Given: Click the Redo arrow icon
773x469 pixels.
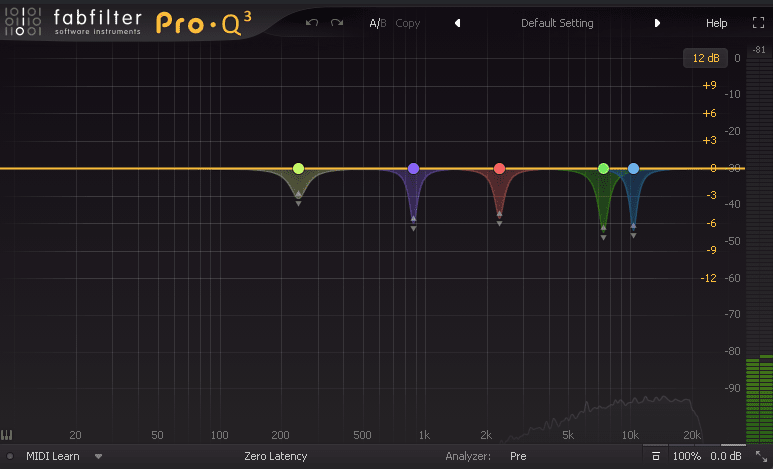Looking at the screenshot, I should [337, 23].
